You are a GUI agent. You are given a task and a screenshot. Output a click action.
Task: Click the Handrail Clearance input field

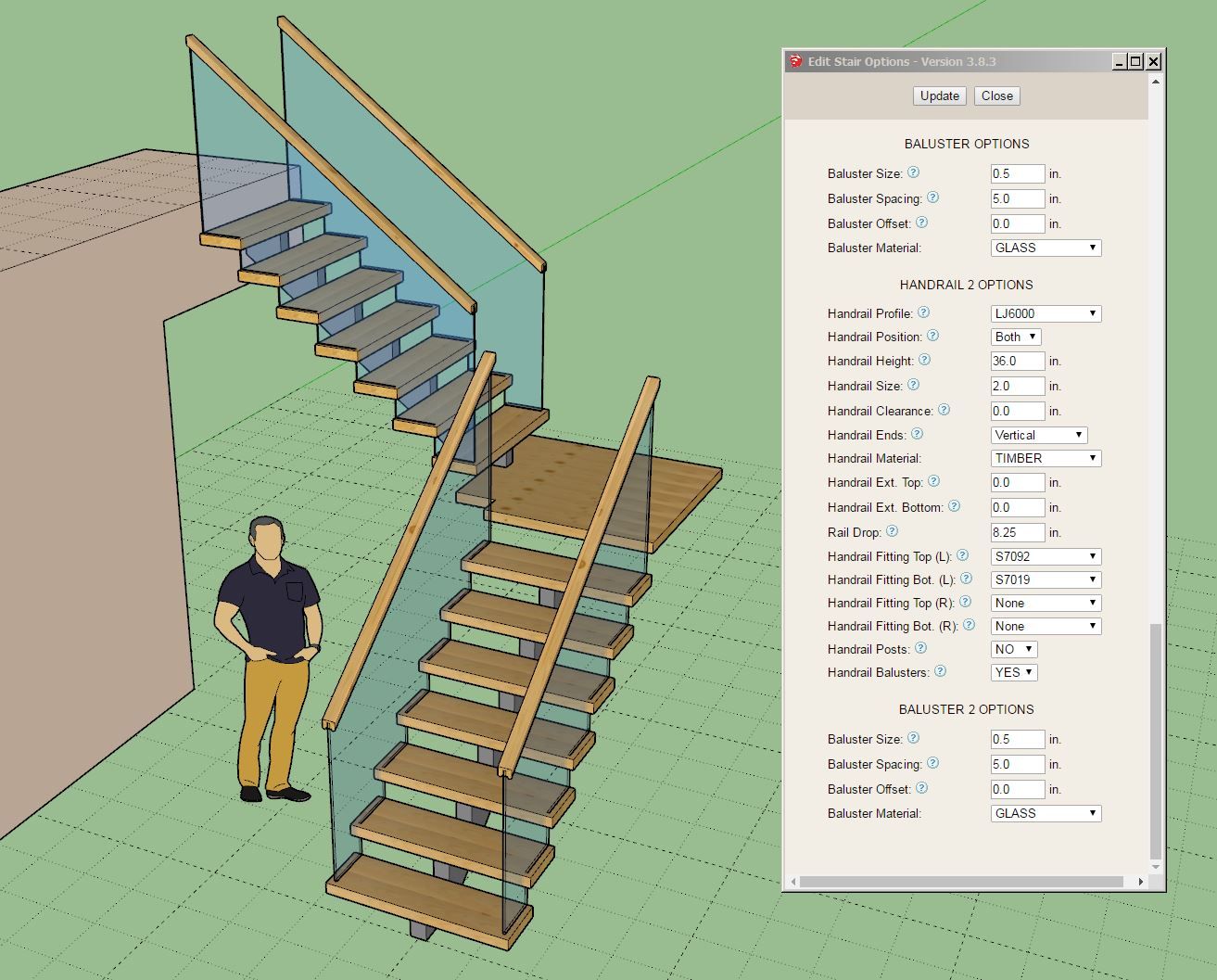tap(1018, 411)
